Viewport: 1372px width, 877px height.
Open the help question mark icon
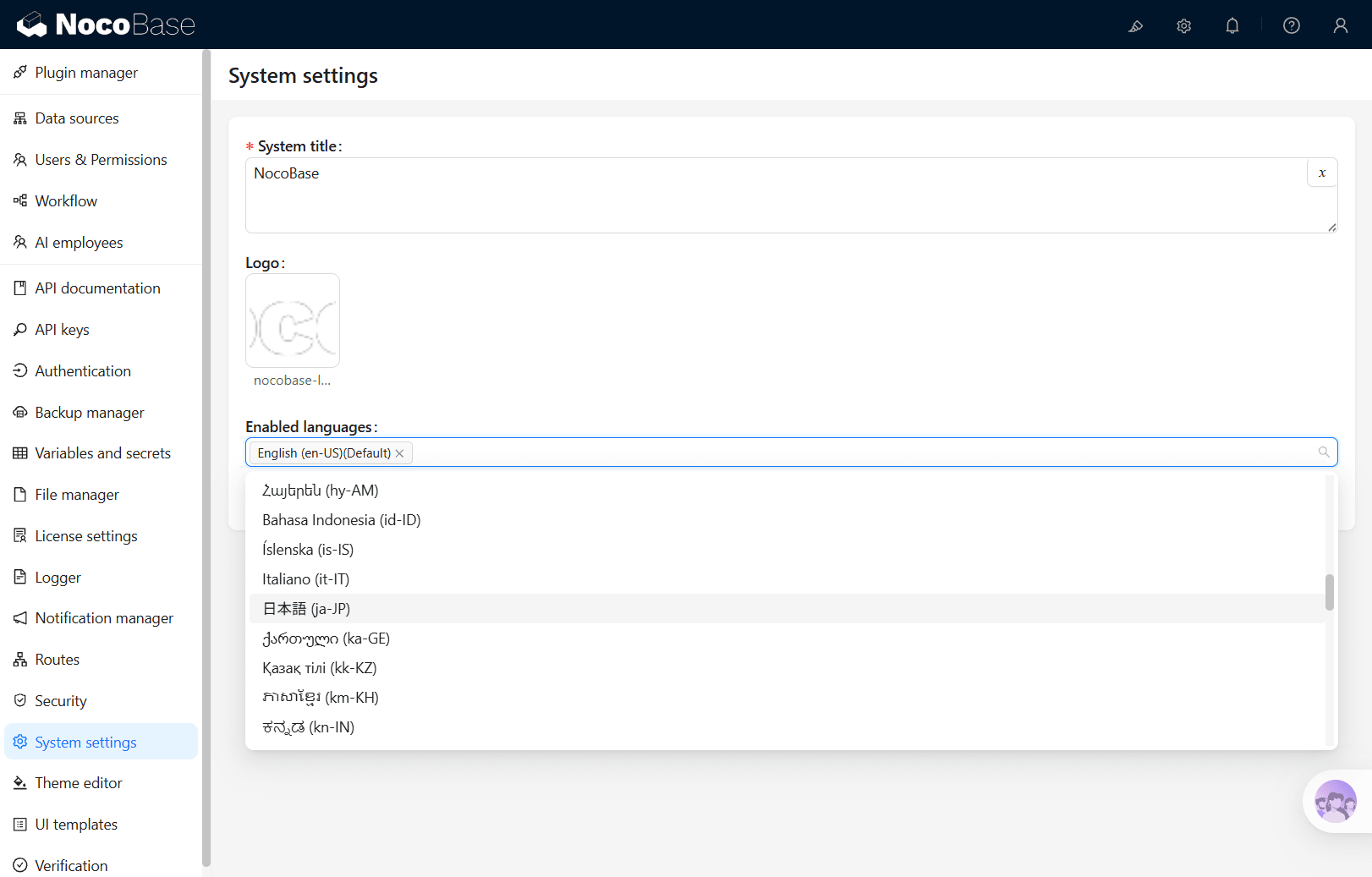pyautogui.click(x=1292, y=25)
